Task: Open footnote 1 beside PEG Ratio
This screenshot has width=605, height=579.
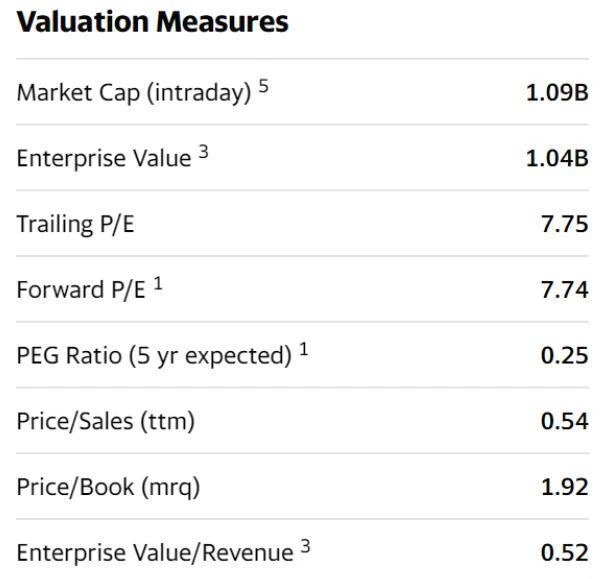Action: [303, 349]
